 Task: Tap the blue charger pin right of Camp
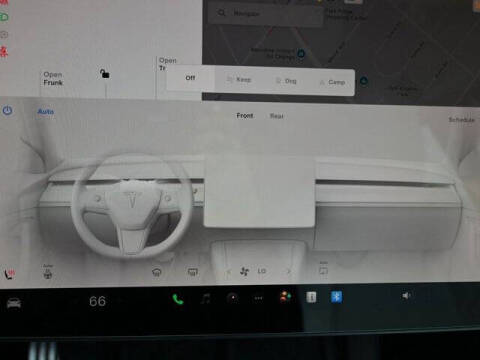(364, 81)
